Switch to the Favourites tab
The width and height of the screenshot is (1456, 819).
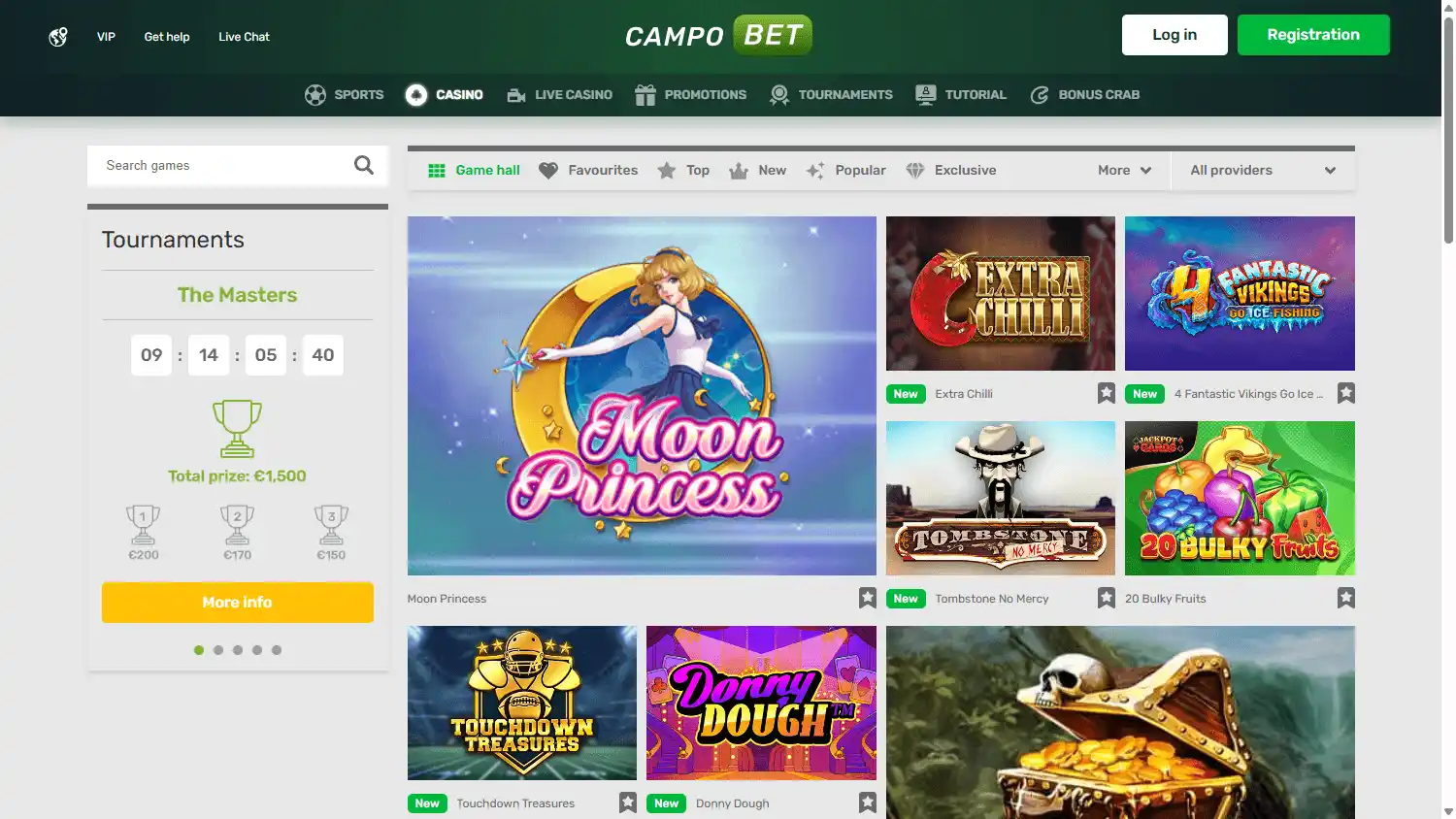588,171
